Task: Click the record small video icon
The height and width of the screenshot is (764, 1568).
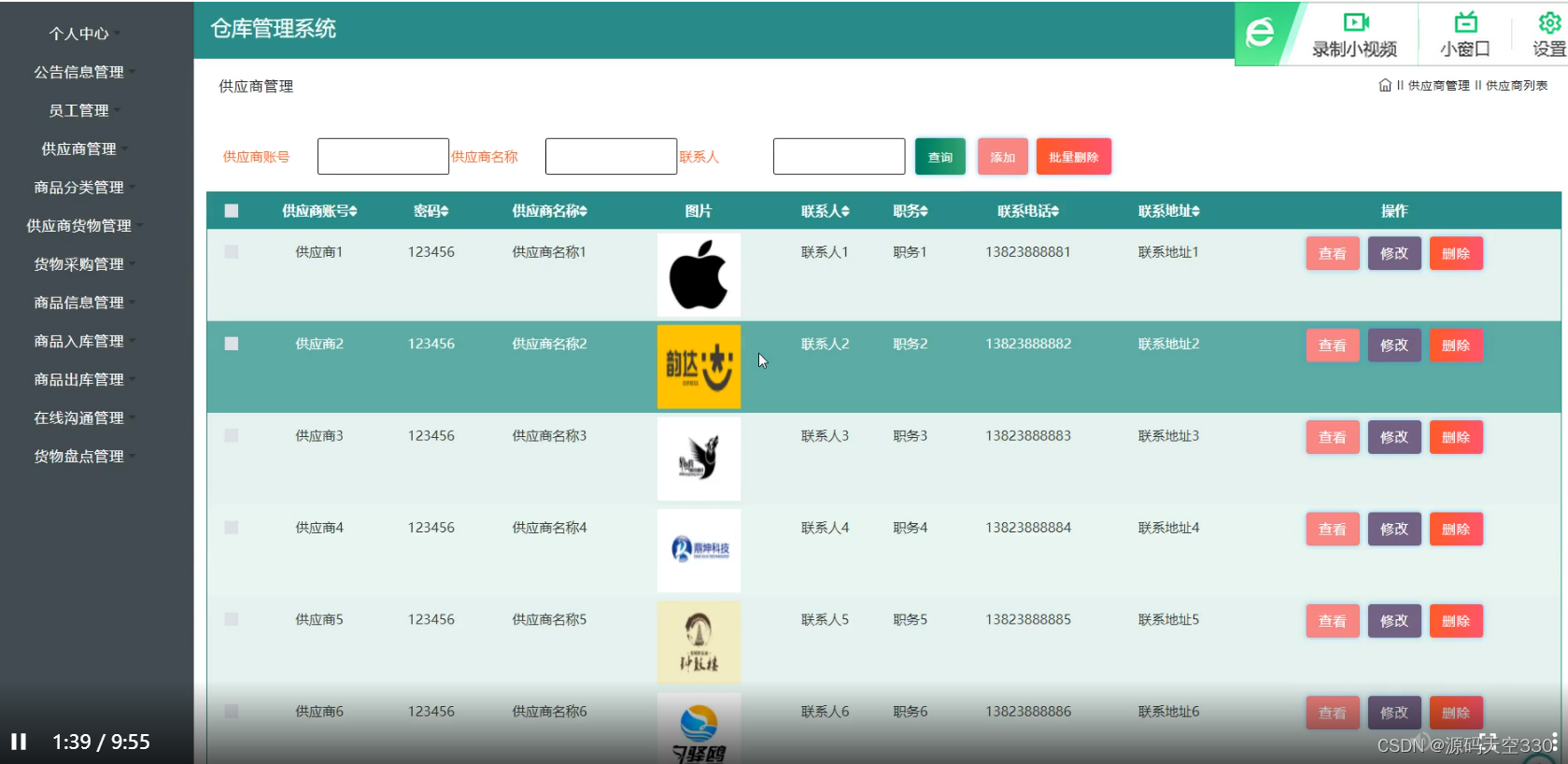Action: coord(1355,22)
